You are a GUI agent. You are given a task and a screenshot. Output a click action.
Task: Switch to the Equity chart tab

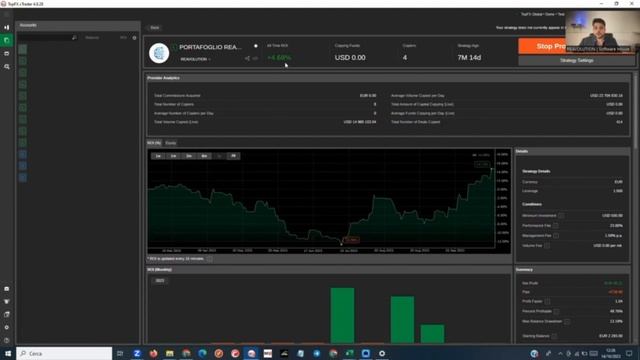[171, 143]
